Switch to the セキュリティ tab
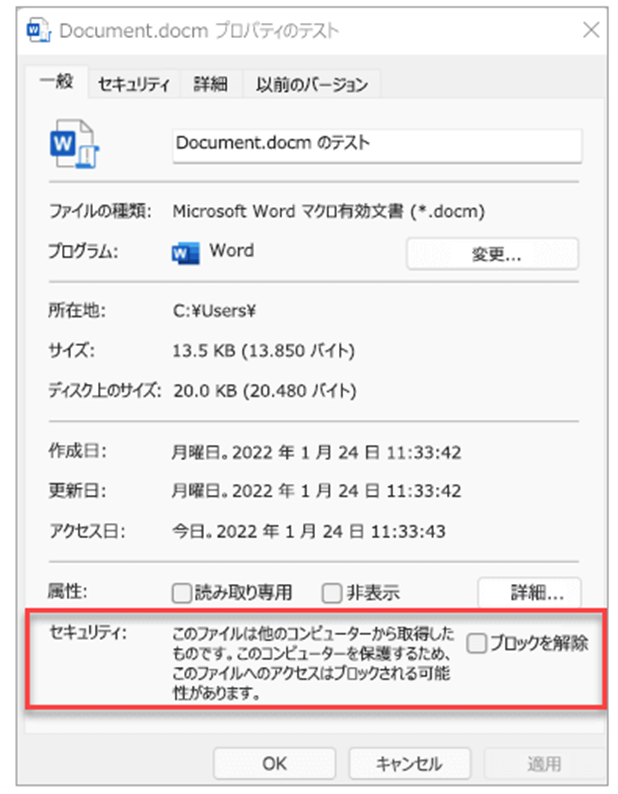This screenshot has height=794, width=618. pyautogui.click(x=133, y=84)
